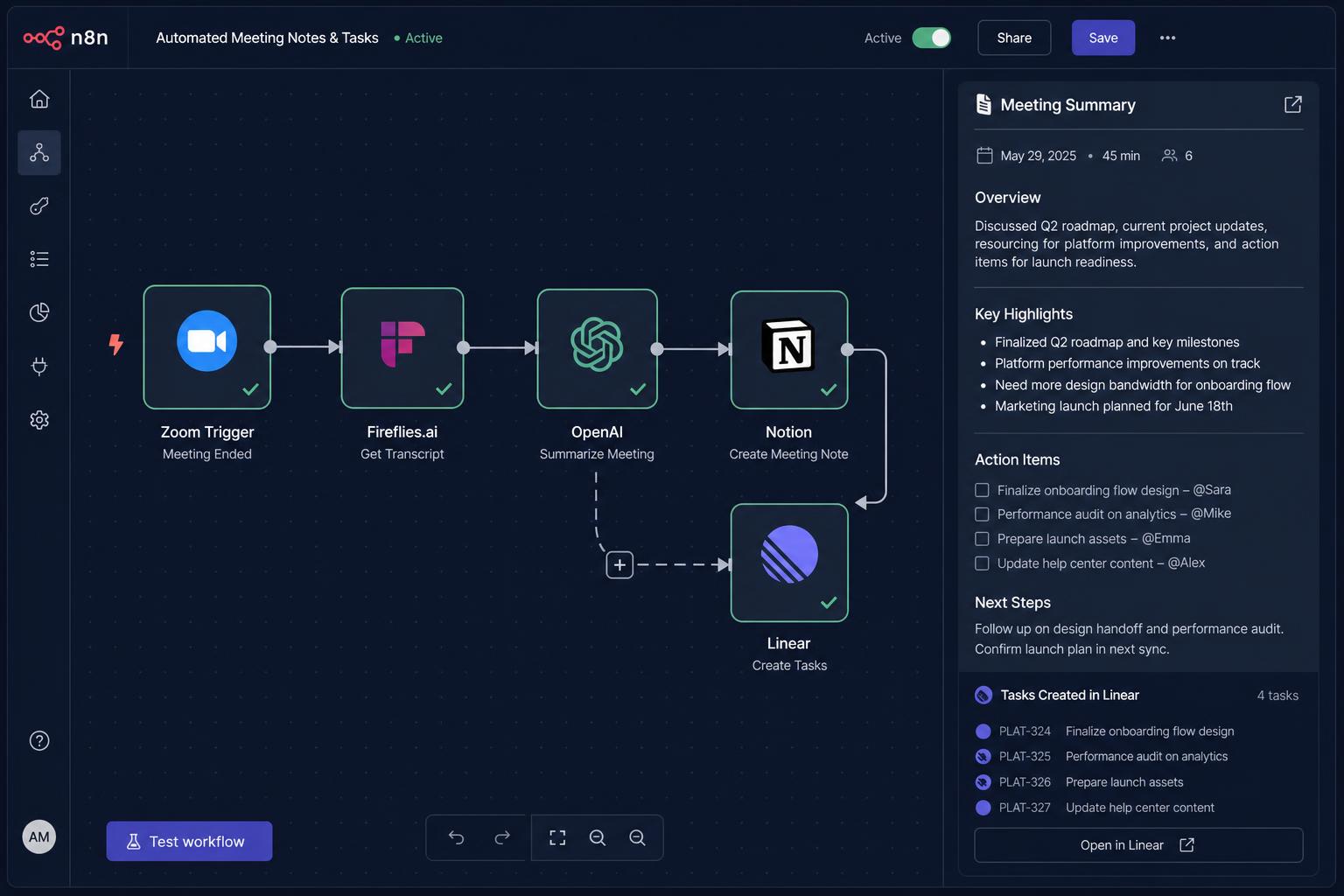Image resolution: width=1344 pixels, height=896 pixels.
Task: Click the plus add-node button on the dashed connector
Action: pos(619,564)
